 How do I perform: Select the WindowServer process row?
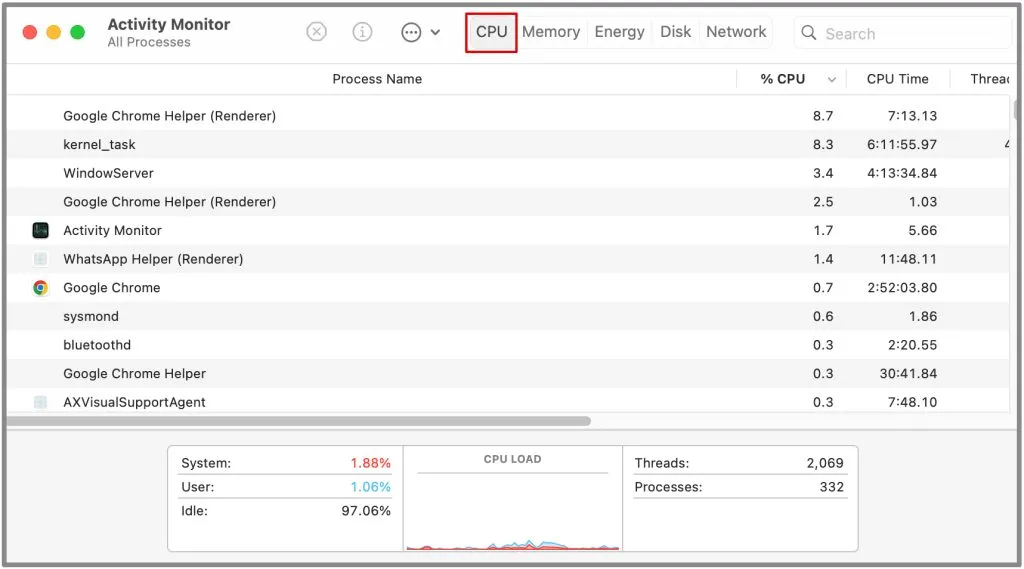click(x=508, y=173)
